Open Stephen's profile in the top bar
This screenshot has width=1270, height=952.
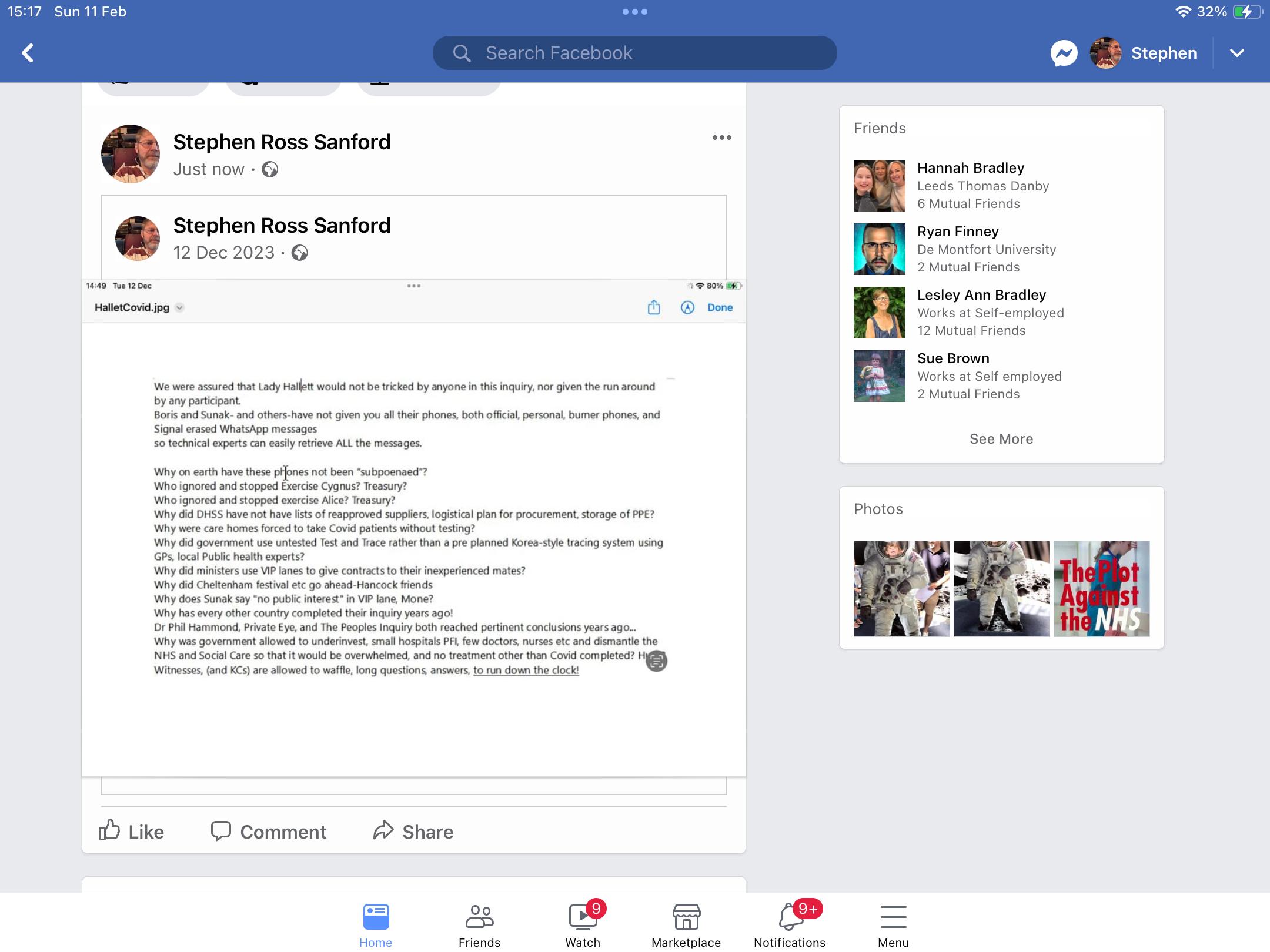coord(1144,53)
